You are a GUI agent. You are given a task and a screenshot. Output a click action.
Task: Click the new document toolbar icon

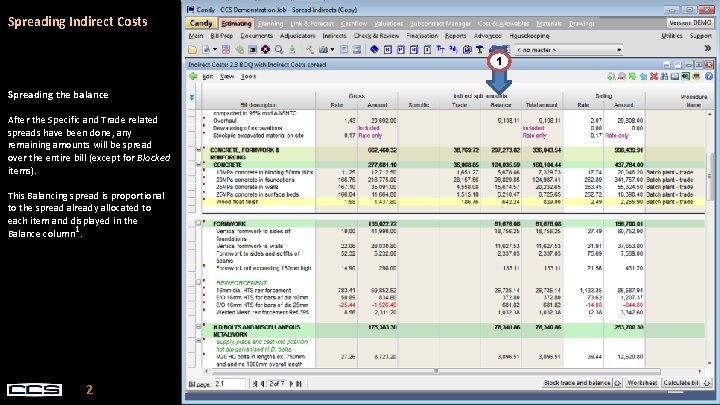[206, 50]
